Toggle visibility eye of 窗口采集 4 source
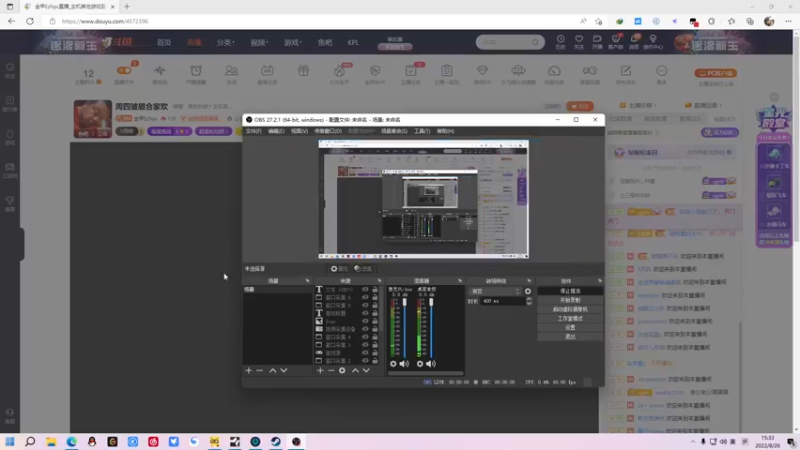 point(365,337)
